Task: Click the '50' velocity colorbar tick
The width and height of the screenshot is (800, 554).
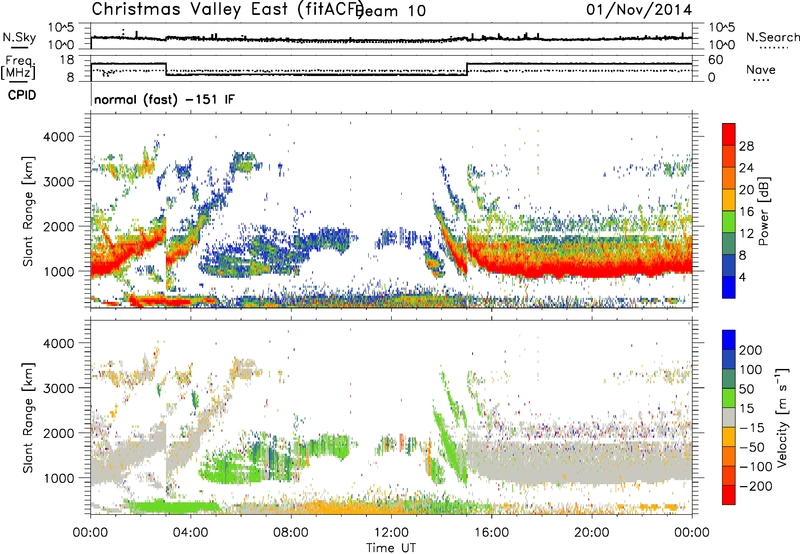Action: tap(747, 389)
